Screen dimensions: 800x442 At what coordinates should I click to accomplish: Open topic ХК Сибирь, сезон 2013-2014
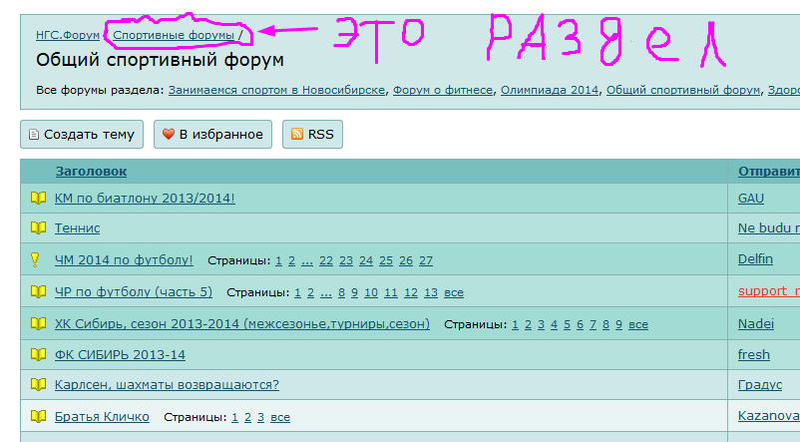pos(242,324)
